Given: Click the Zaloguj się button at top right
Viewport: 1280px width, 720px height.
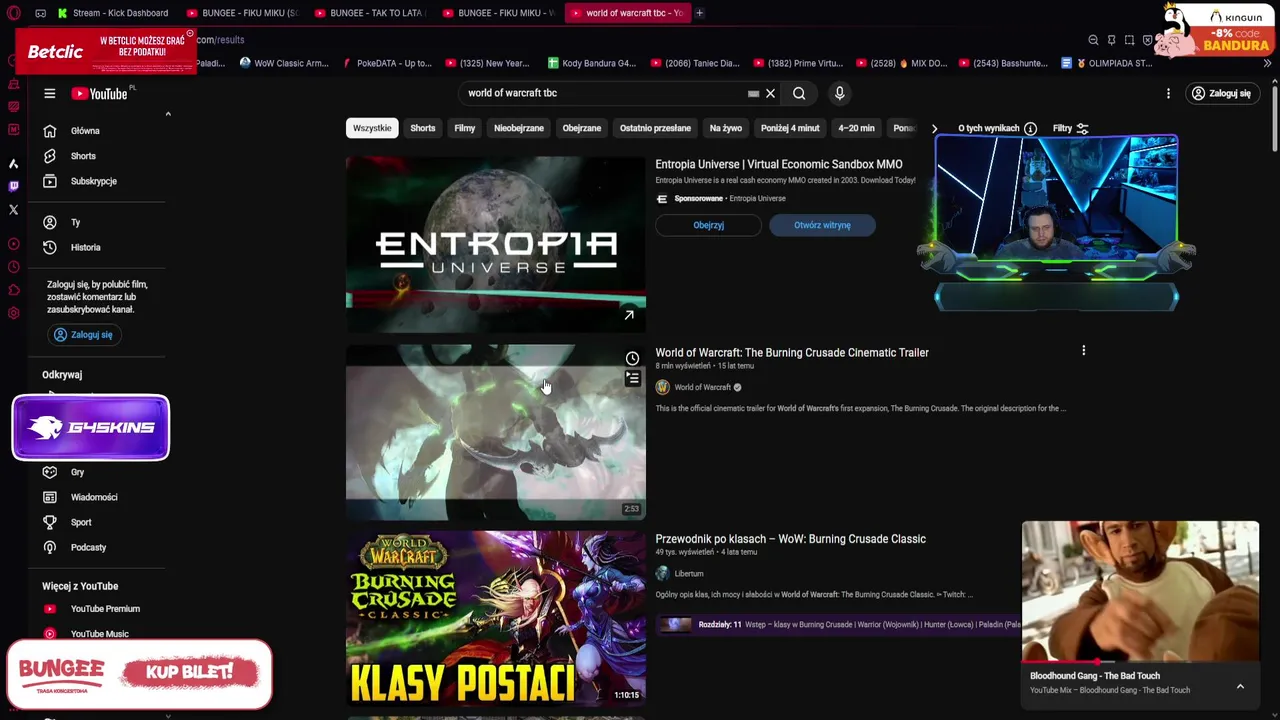Looking at the screenshot, I should coord(1221,93).
